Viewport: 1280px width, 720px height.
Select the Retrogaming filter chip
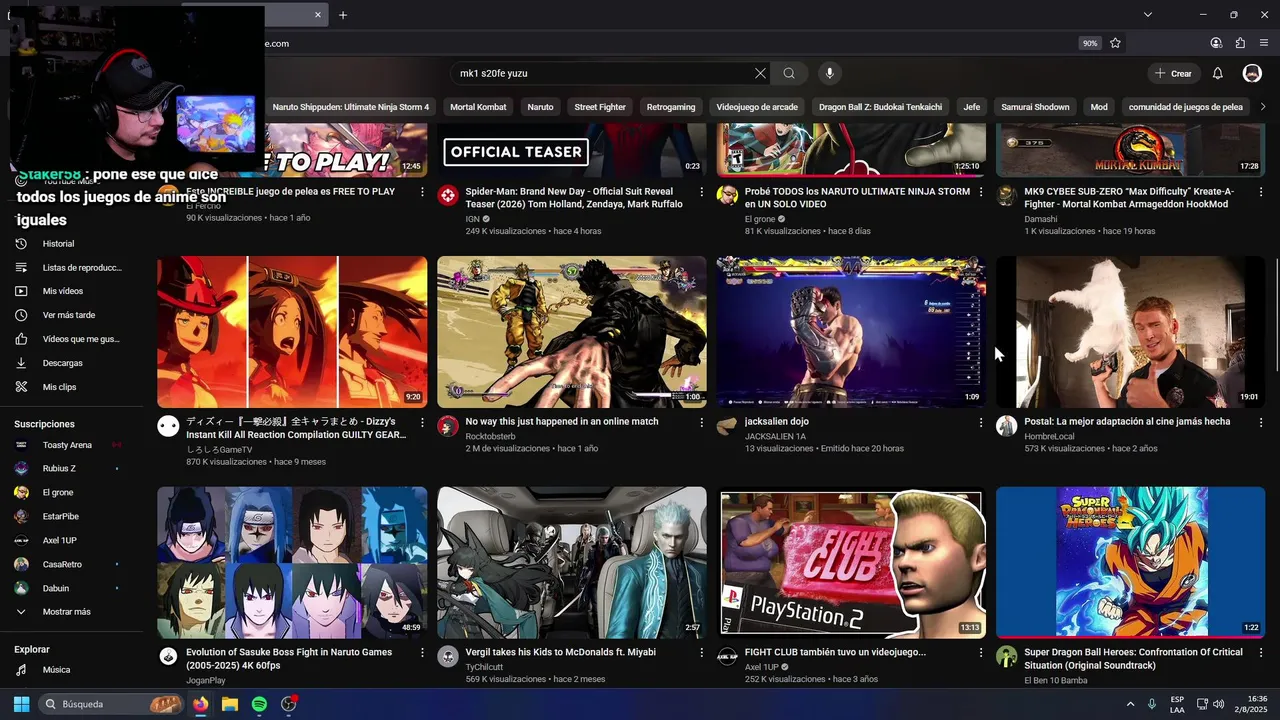[671, 107]
